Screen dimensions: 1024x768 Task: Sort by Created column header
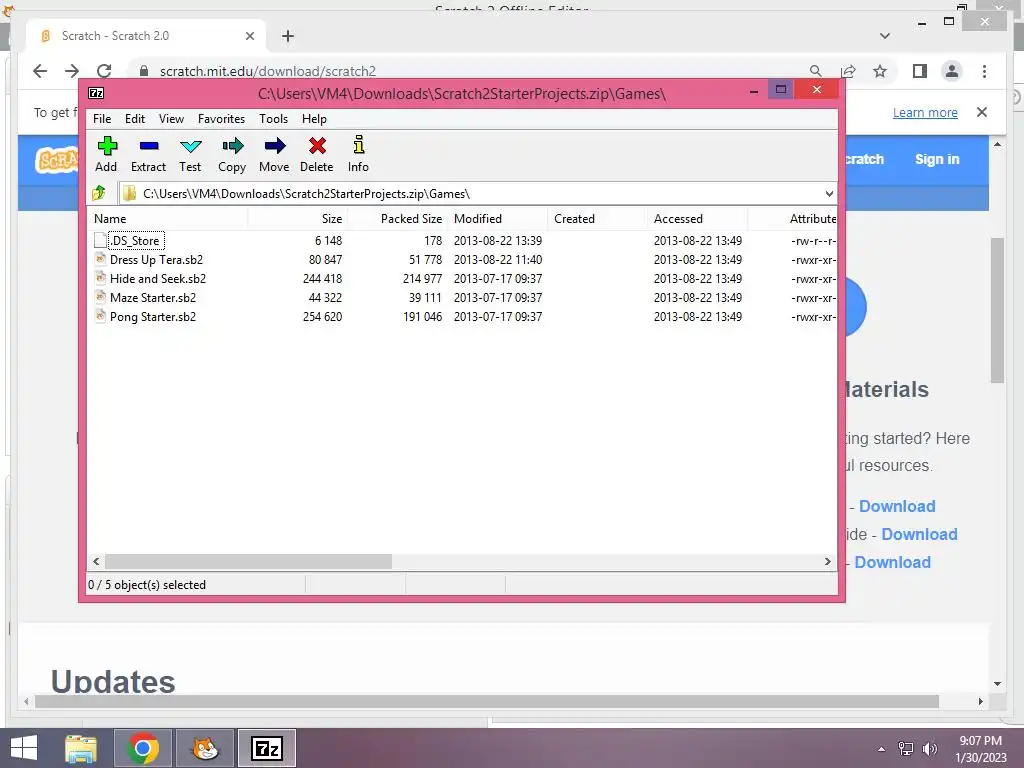coord(597,219)
